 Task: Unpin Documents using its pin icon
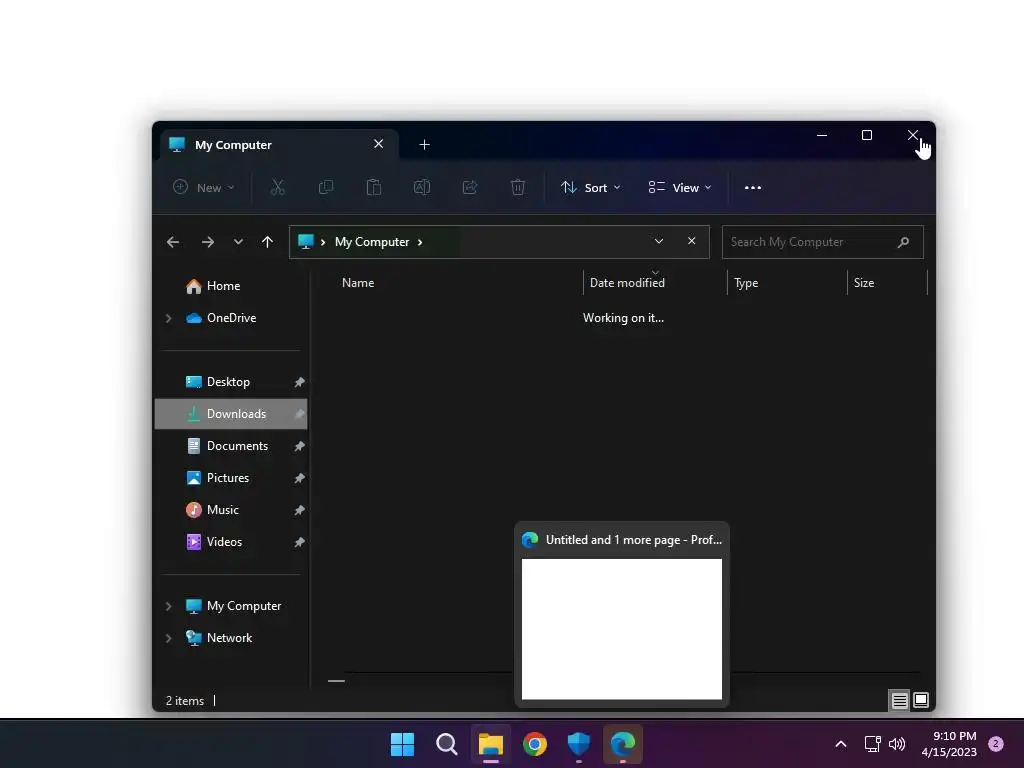(299, 446)
